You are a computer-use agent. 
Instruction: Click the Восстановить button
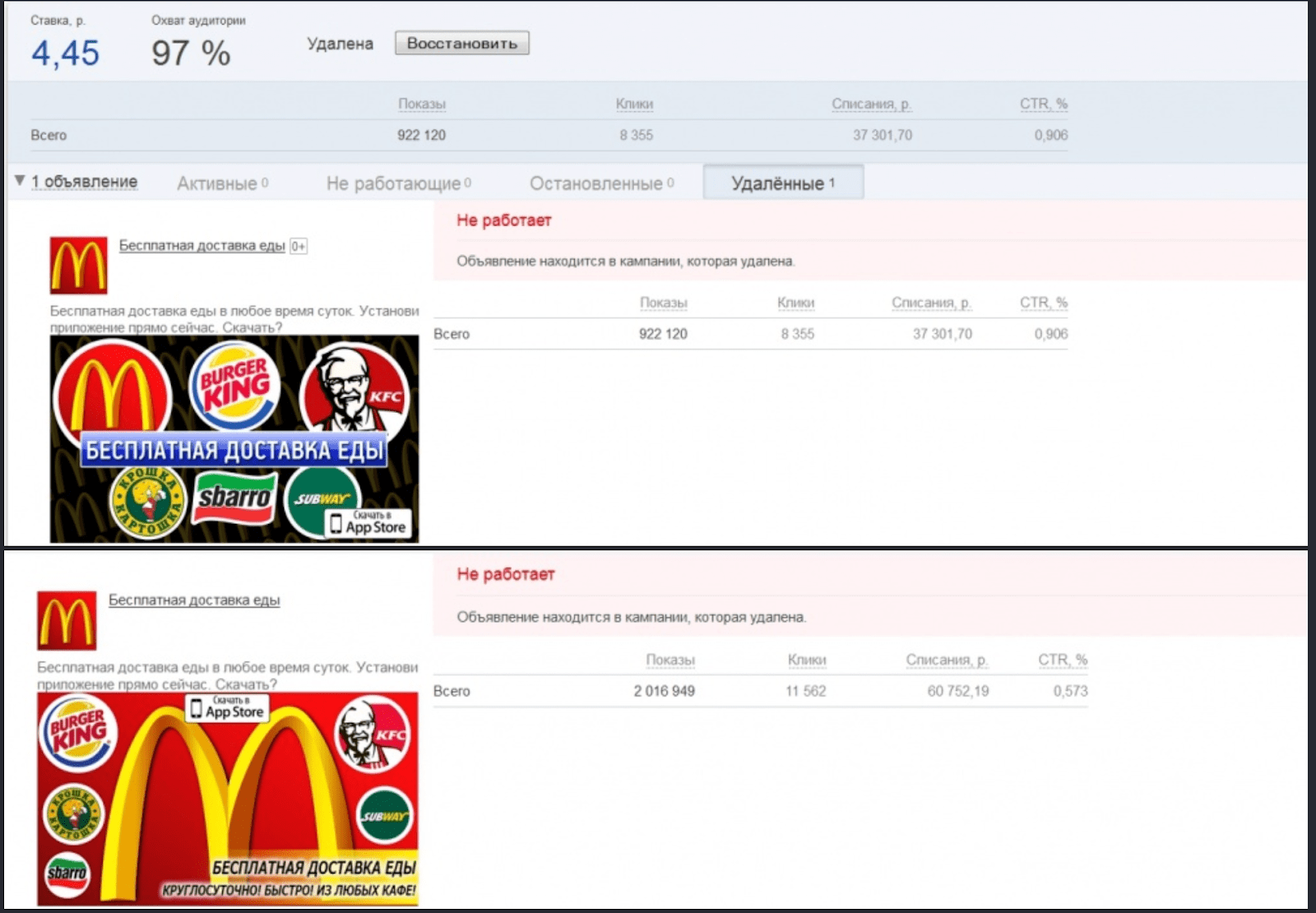click(461, 44)
